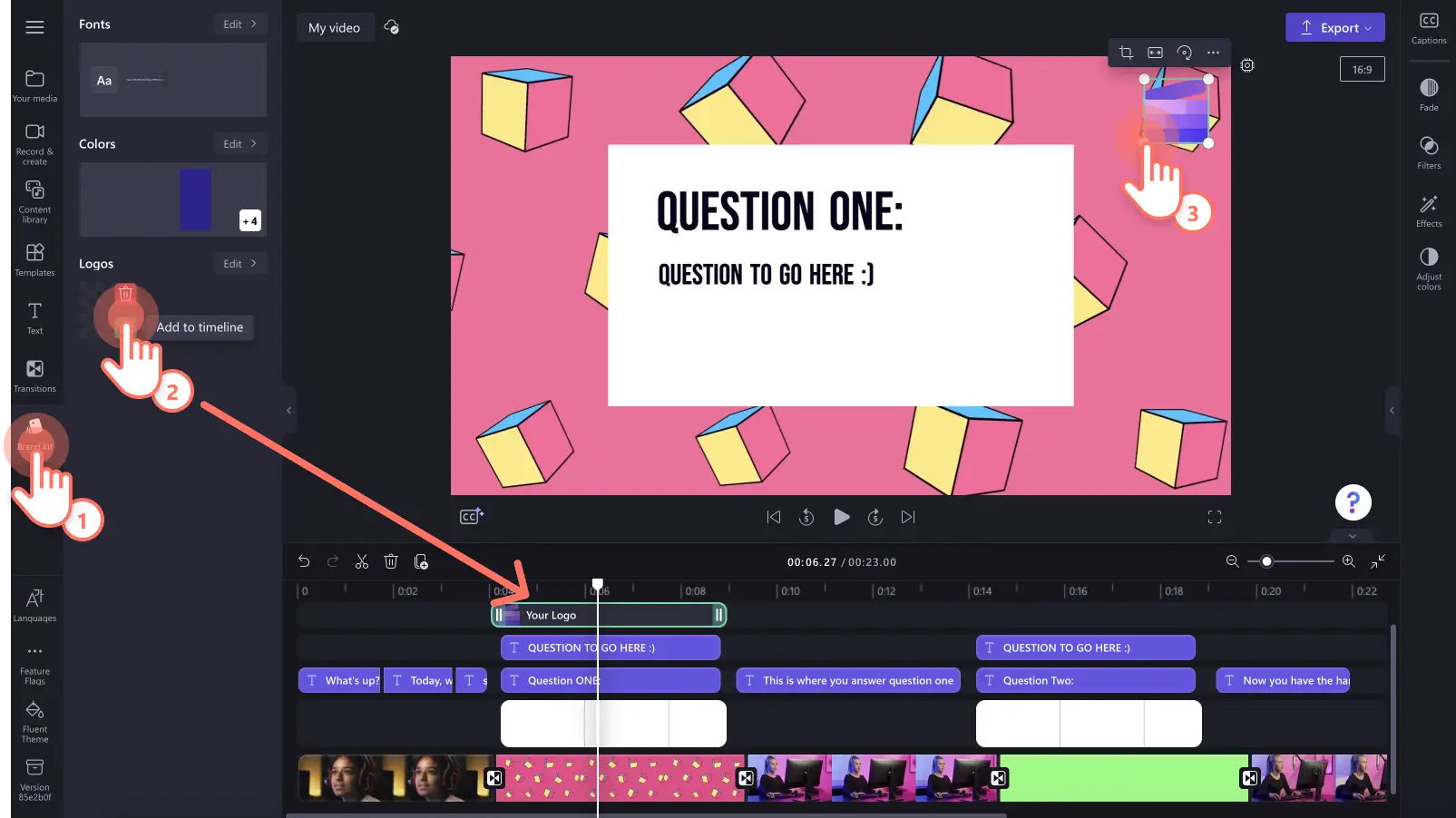Play the video preview
Screen dimensions: 1456x818
click(842, 517)
